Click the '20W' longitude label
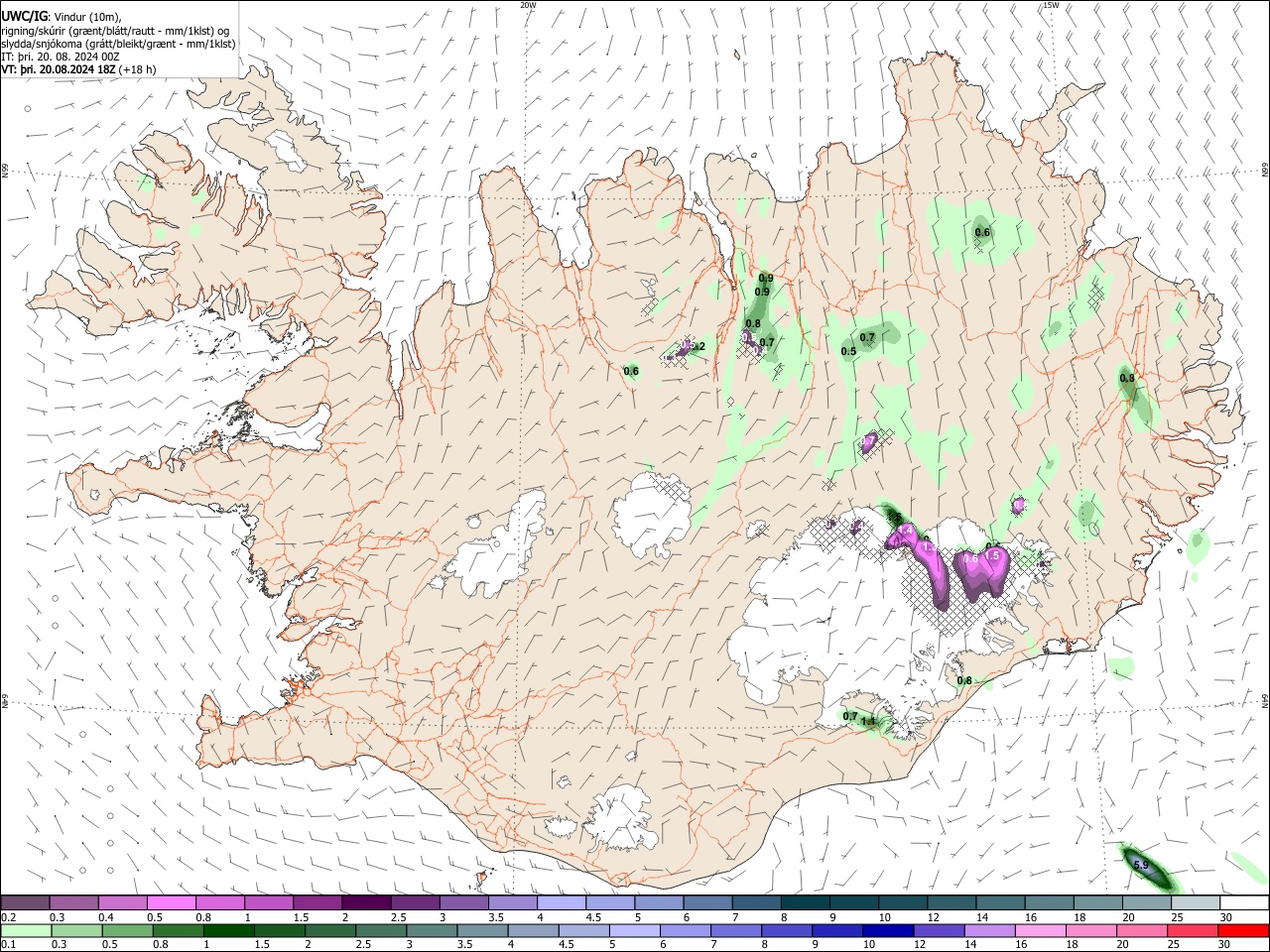This screenshot has width=1270, height=952. tap(528, 5)
